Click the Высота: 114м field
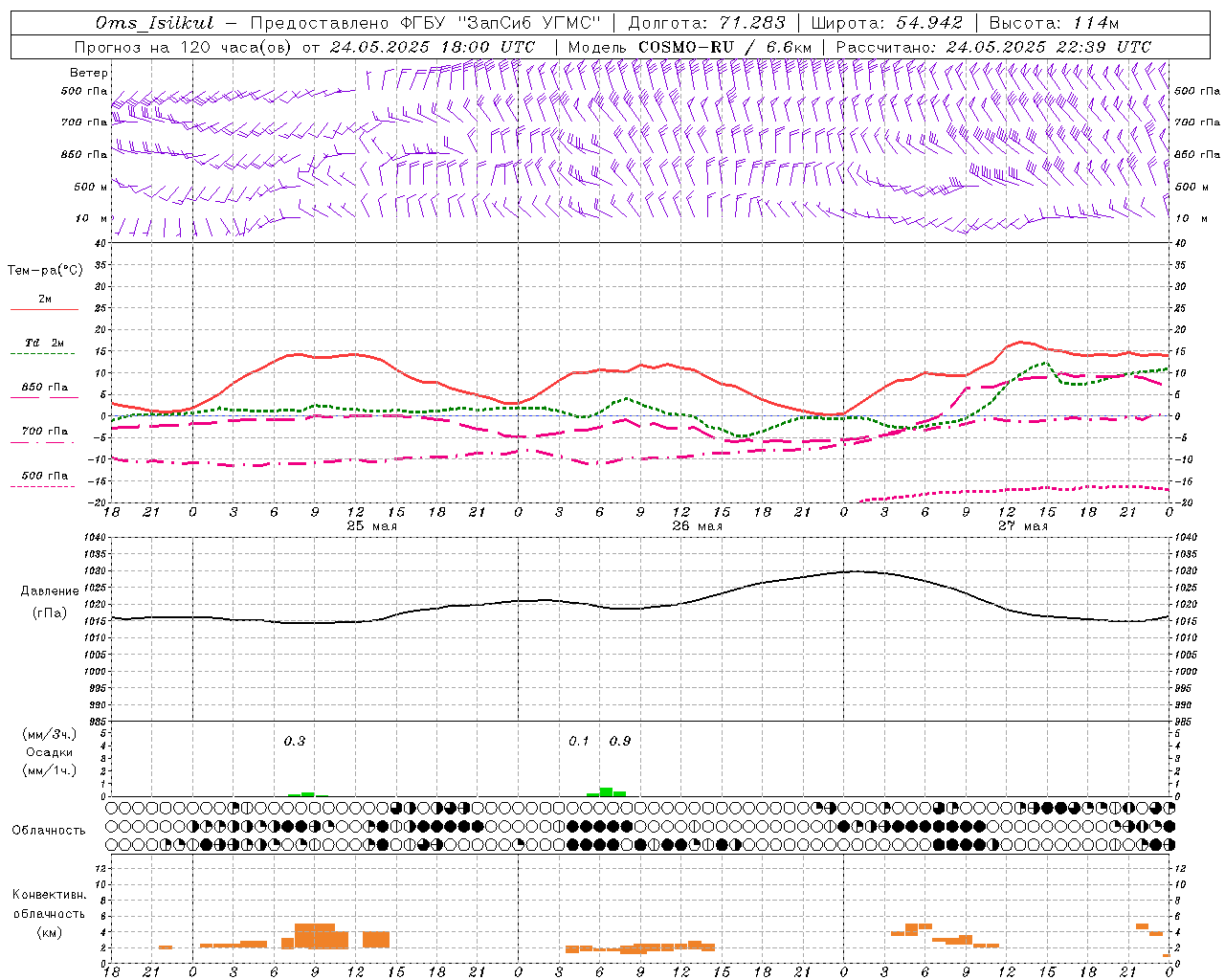The width and height of the screenshot is (1225, 980). [1054, 23]
